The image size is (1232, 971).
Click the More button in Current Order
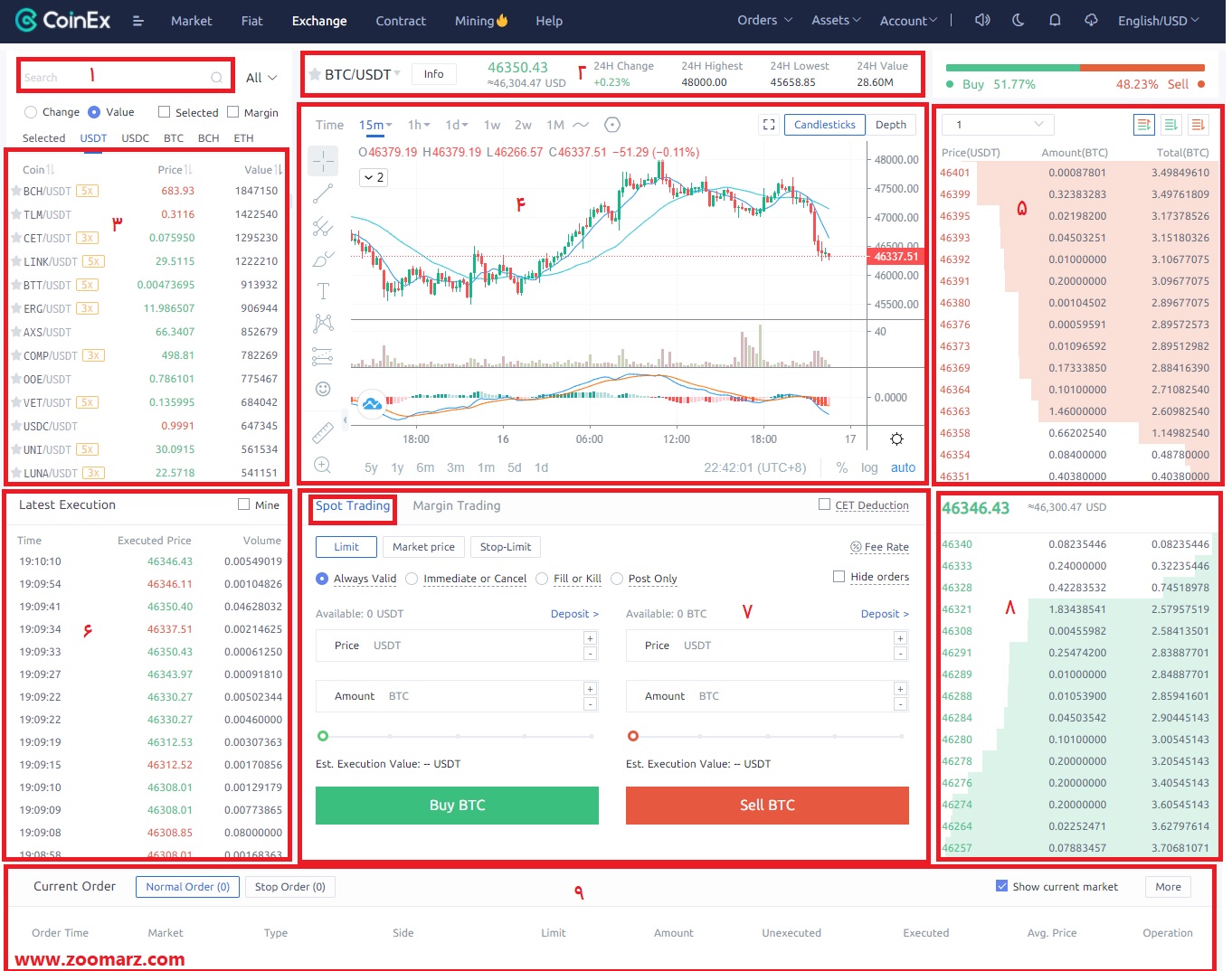[x=1168, y=887]
